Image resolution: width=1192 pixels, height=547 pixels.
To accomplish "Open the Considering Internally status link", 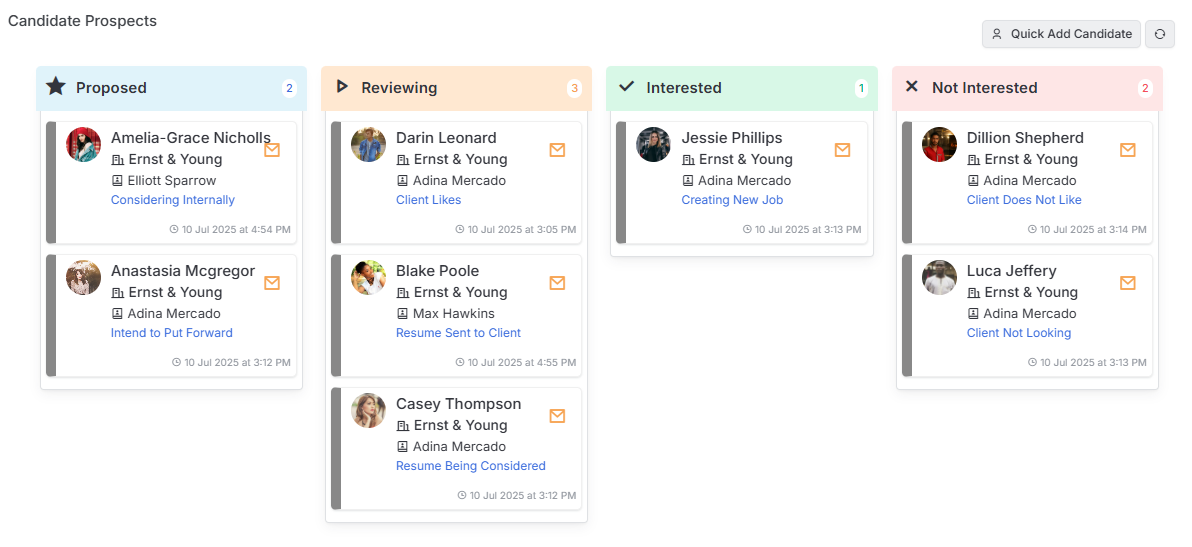I will pyautogui.click(x=173, y=200).
